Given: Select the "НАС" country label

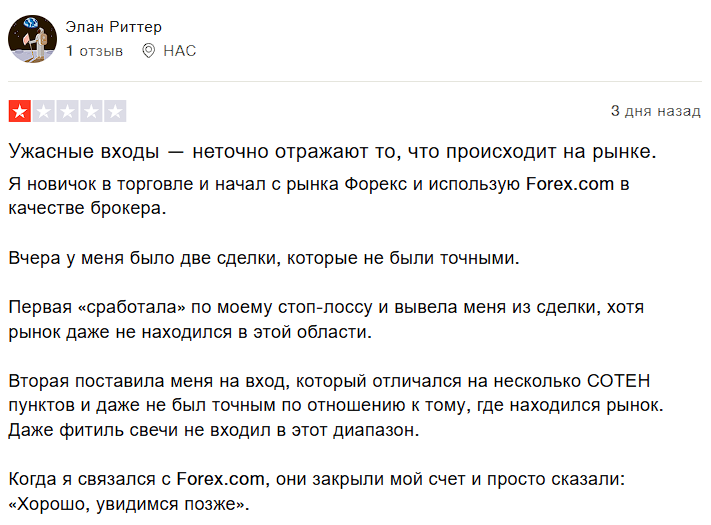Looking at the screenshot, I should tap(180, 50).
